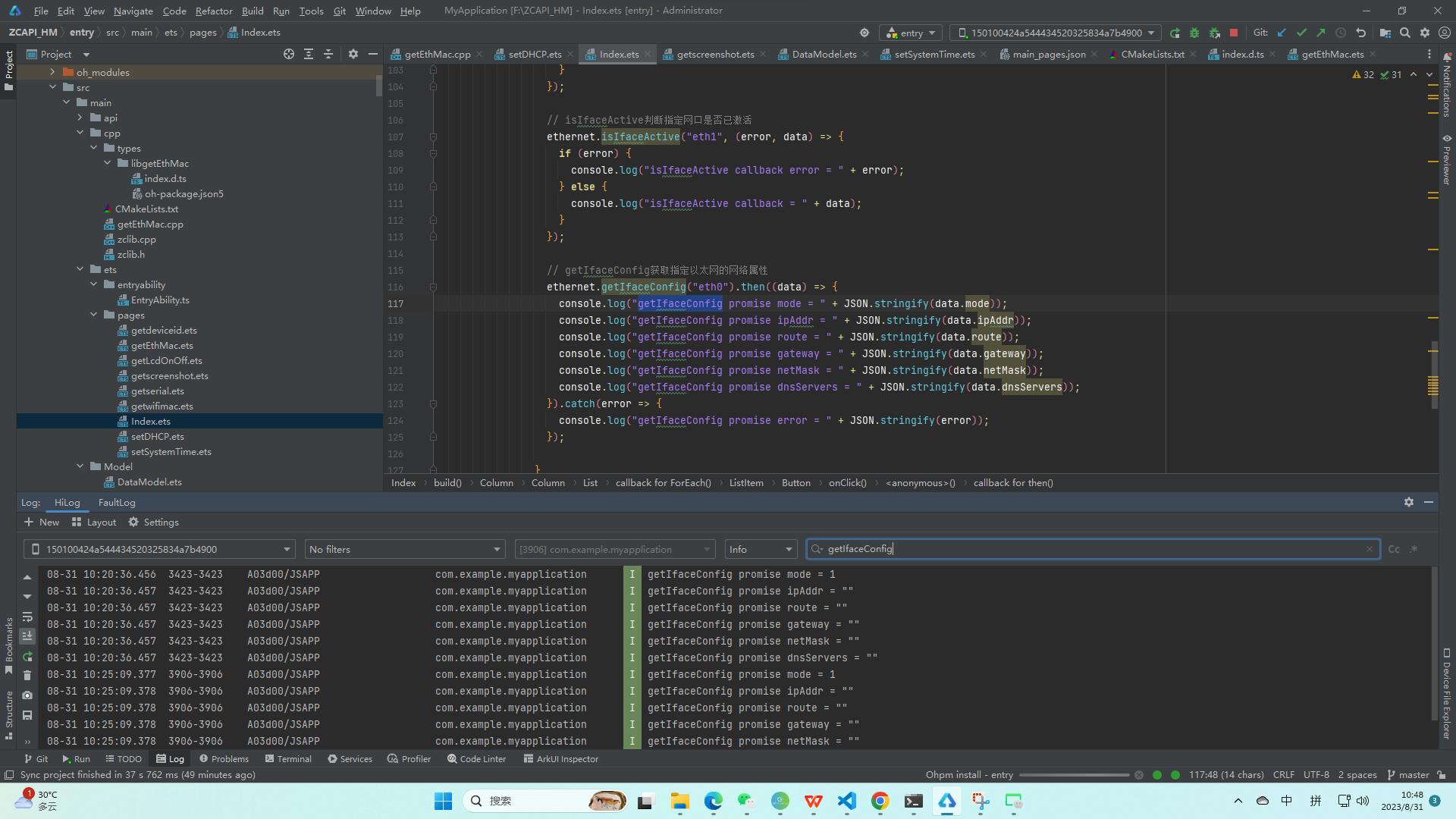Viewport: 1456px width, 819px height.
Task: Toggle match case Cc in log search
Action: [x=1394, y=549]
